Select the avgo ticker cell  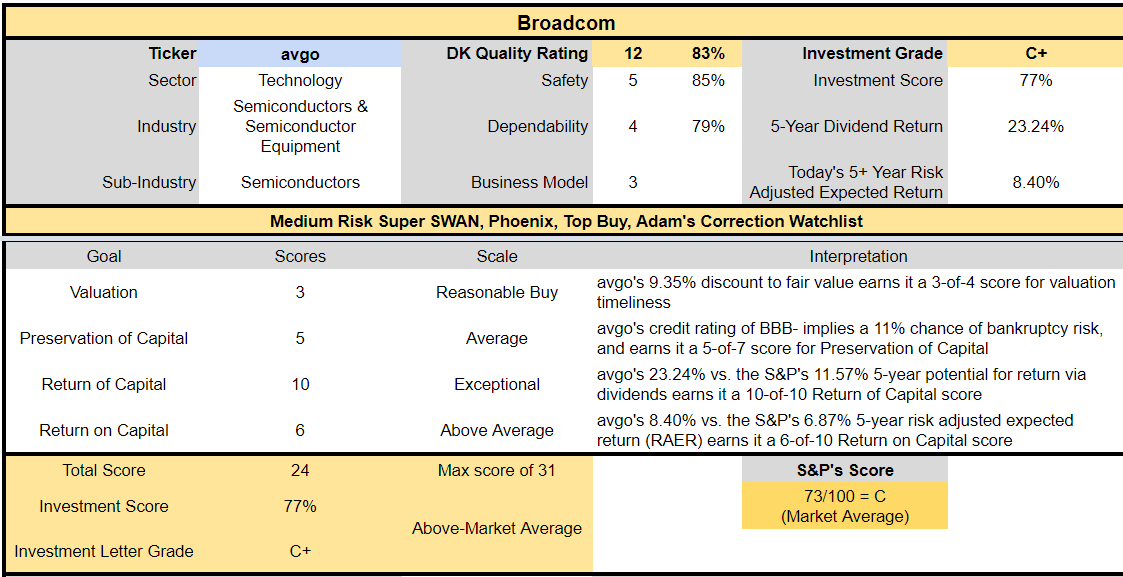pyautogui.click(x=300, y=54)
